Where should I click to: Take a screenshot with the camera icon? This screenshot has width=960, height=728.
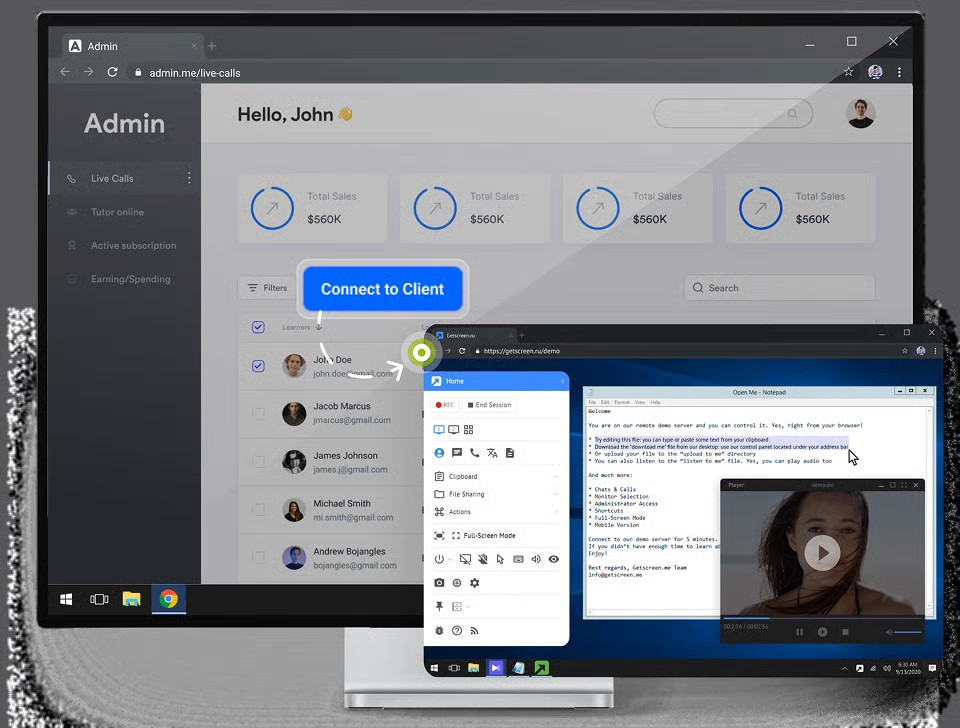(x=439, y=583)
